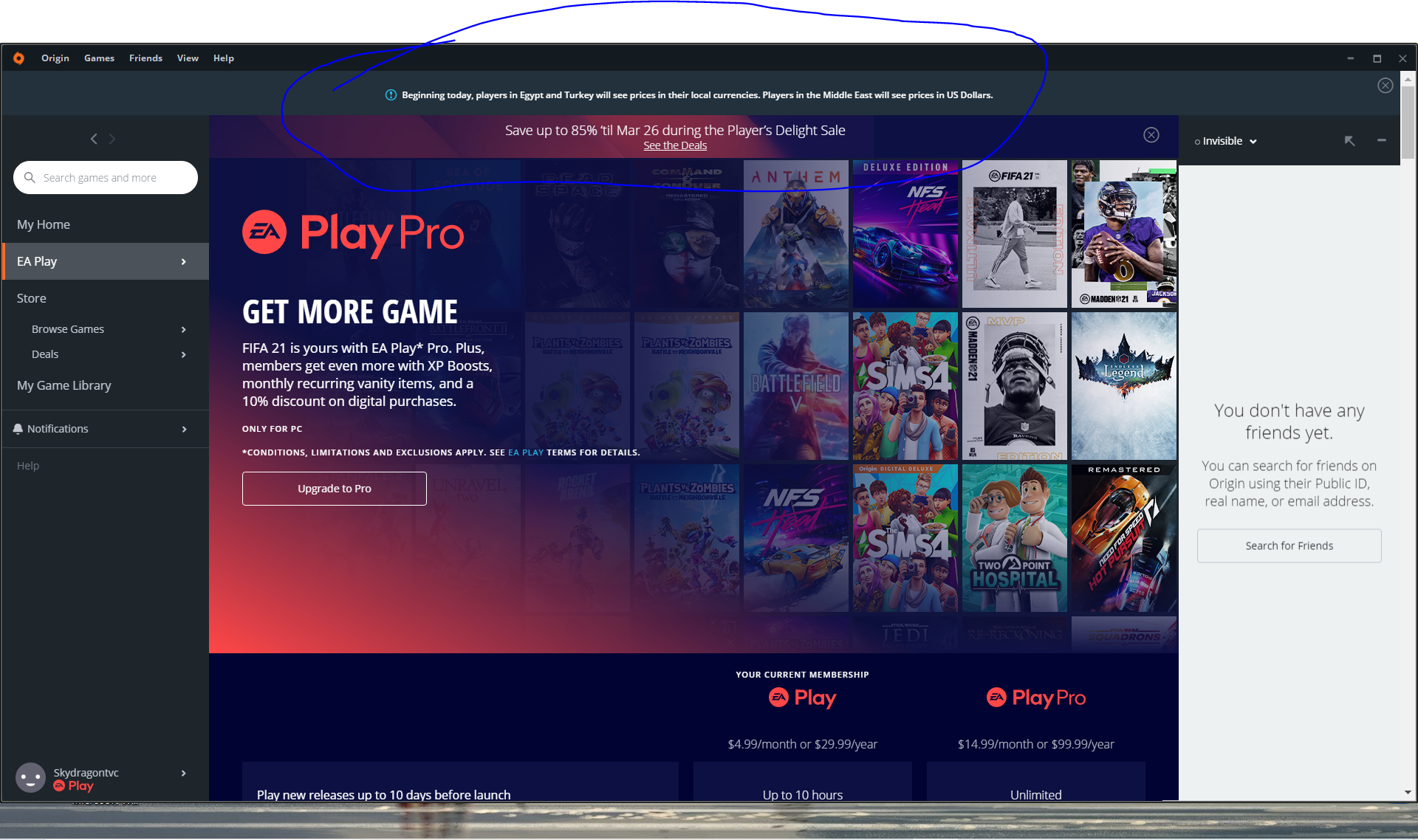The width and height of the screenshot is (1418, 840).
Task: Click the $4.99/month or $29.99/year price text
Action: [x=802, y=744]
